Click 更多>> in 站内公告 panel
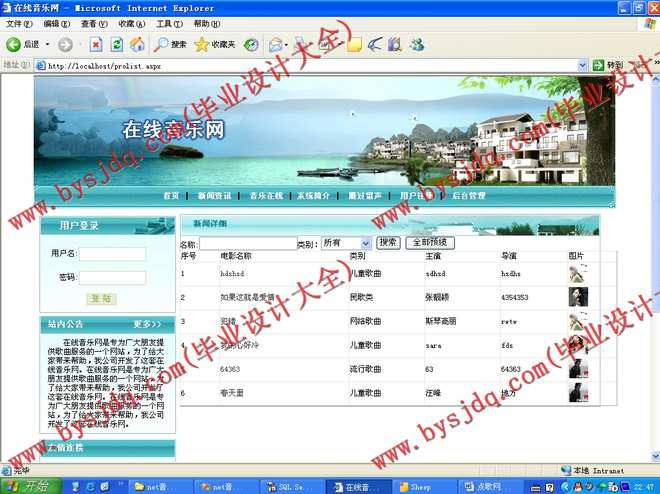 click(147, 324)
